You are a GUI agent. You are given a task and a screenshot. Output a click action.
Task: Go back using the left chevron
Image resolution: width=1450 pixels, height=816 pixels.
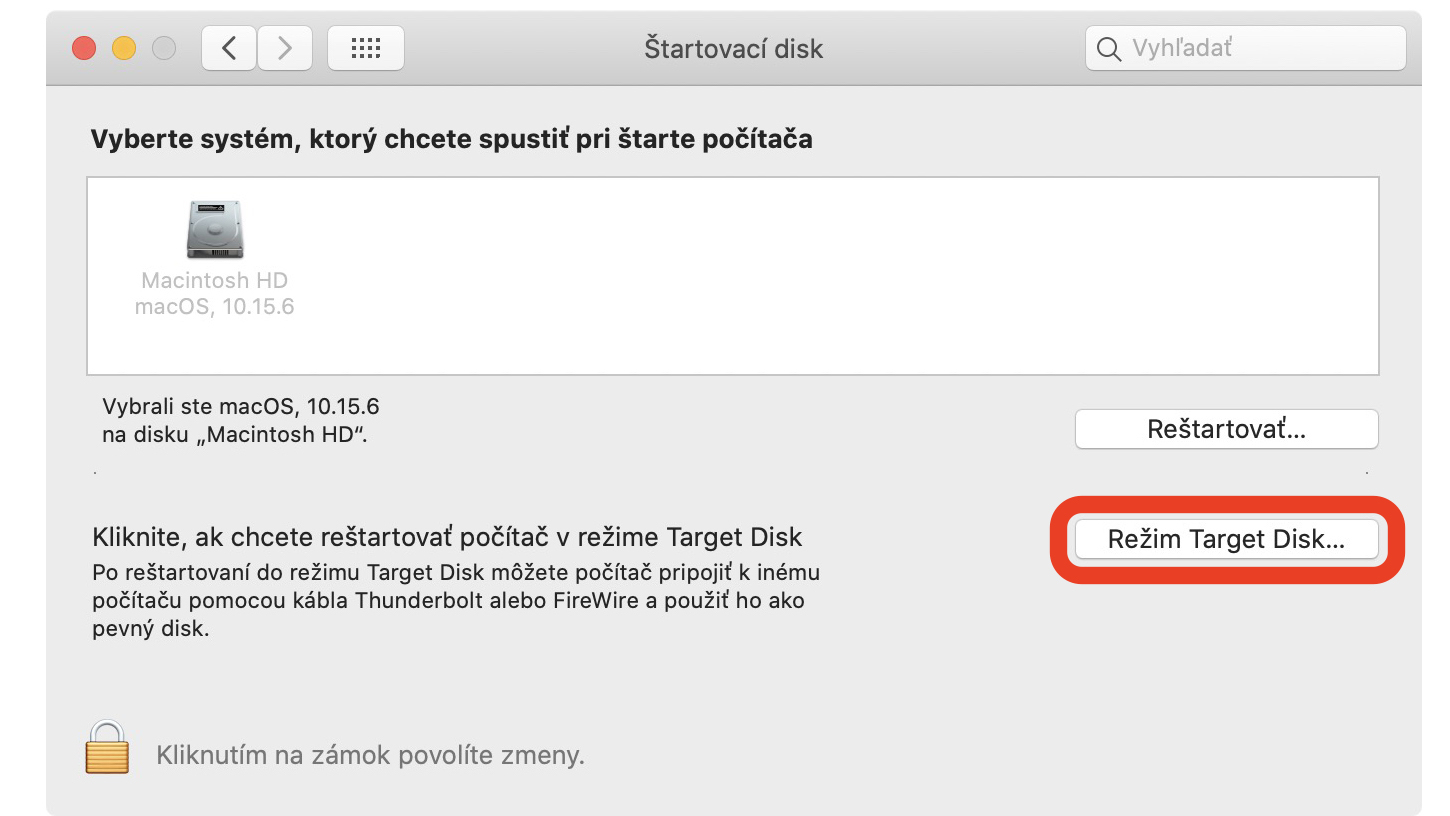point(229,48)
